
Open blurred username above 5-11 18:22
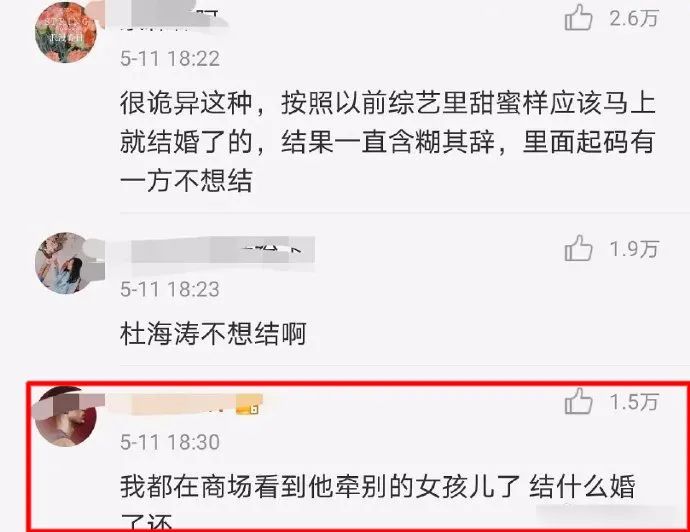(169, 19)
